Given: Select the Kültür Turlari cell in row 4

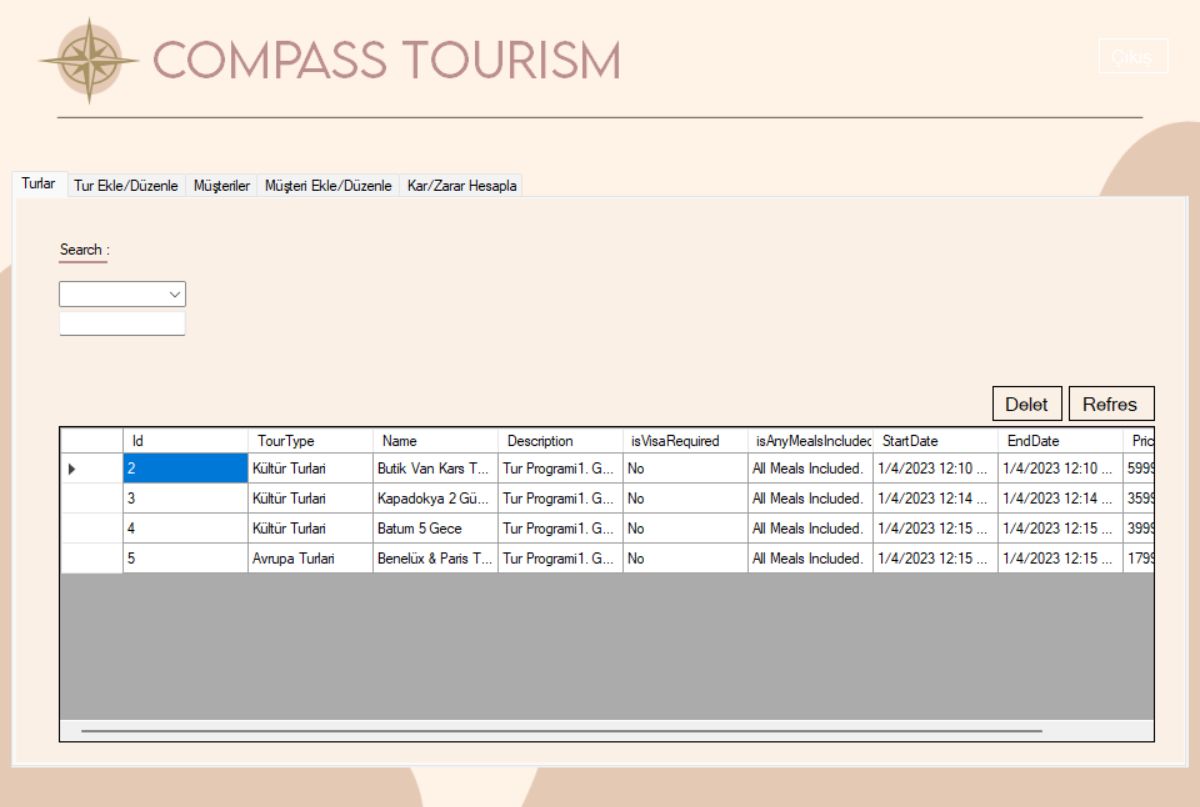Looking at the screenshot, I should pos(310,528).
